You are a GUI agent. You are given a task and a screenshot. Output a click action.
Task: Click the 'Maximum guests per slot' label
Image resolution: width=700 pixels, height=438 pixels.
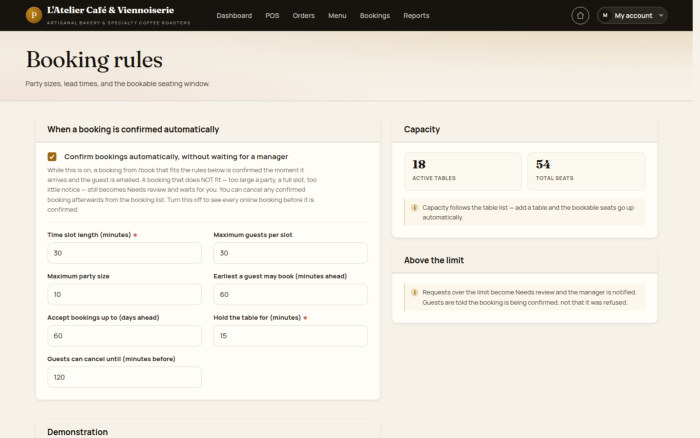coord(253,235)
